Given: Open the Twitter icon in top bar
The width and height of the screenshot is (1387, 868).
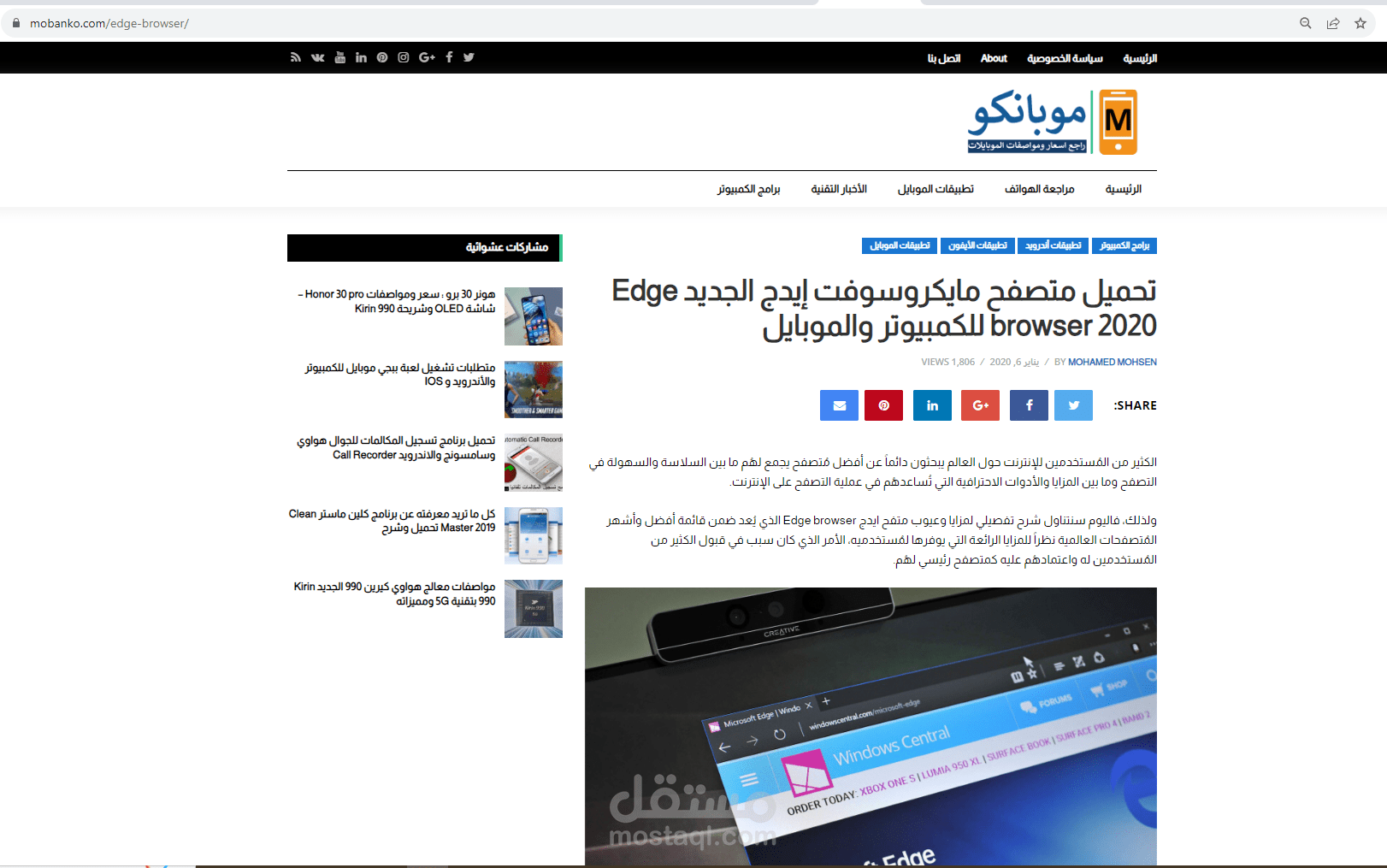Looking at the screenshot, I should coord(469,57).
